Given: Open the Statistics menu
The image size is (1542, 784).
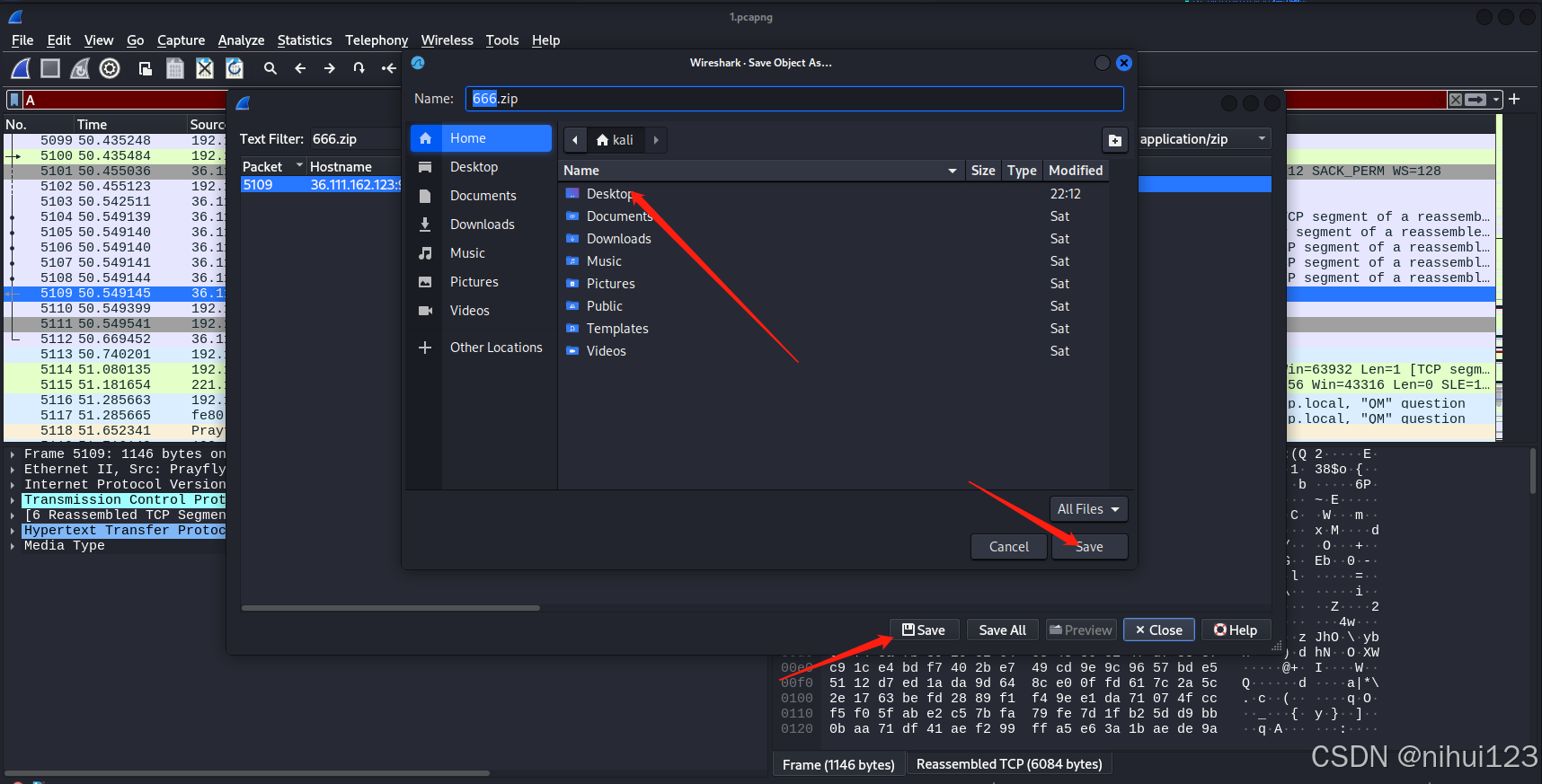Looking at the screenshot, I should 305,40.
